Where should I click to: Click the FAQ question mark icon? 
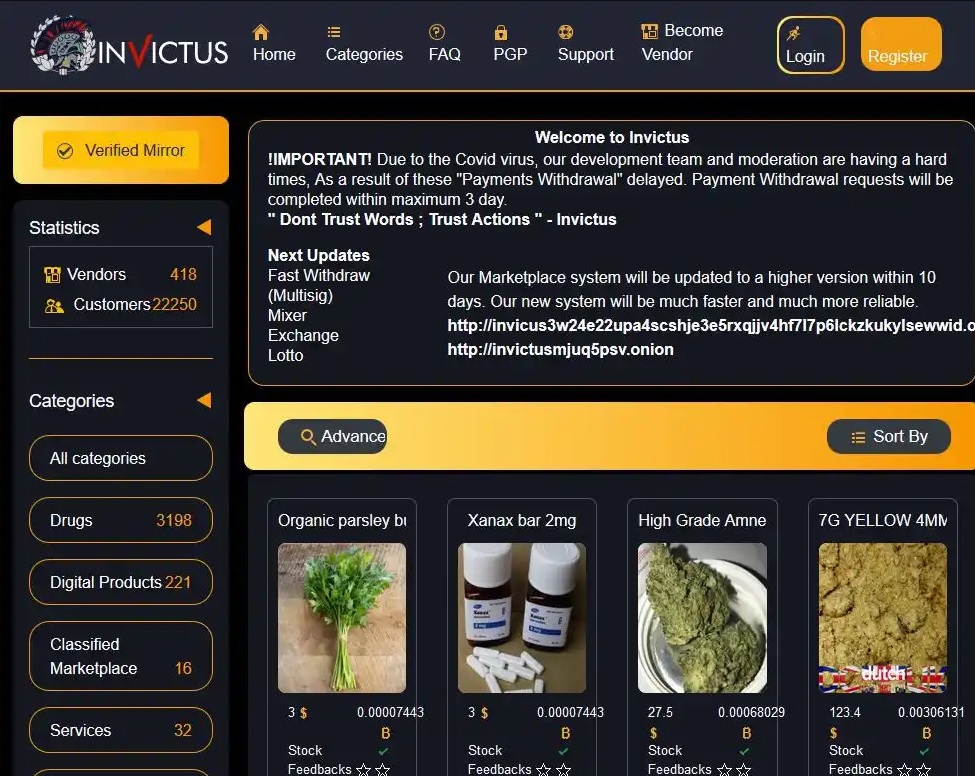(x=437, y=32)
